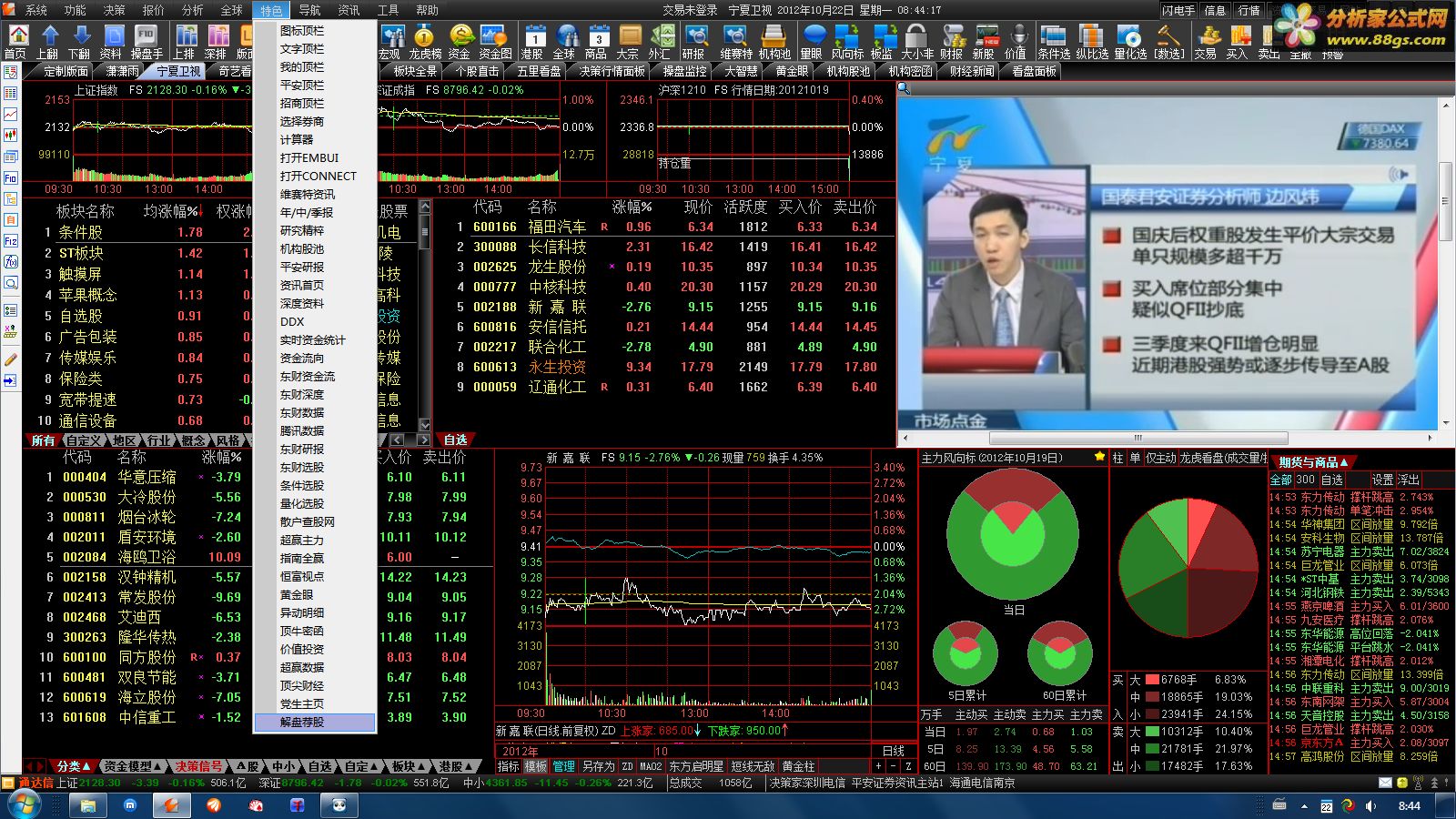Click the 下翻 down-arrow toolbar icon
Screen dimensions: 1456x819
coord(80,42)
